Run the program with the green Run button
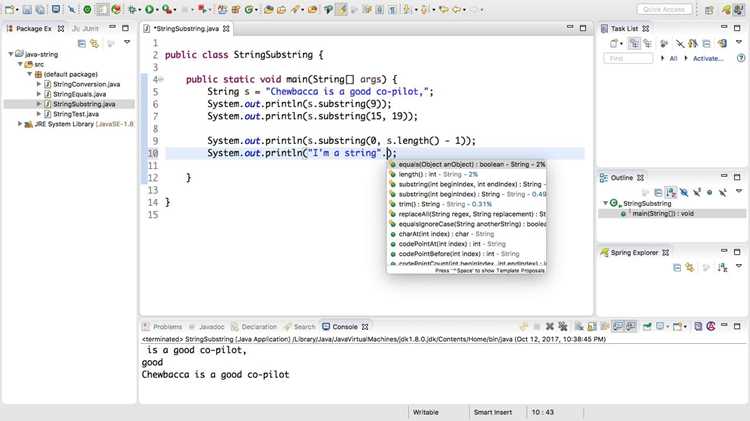The image size is (750, 421). [x=150, y=10]
